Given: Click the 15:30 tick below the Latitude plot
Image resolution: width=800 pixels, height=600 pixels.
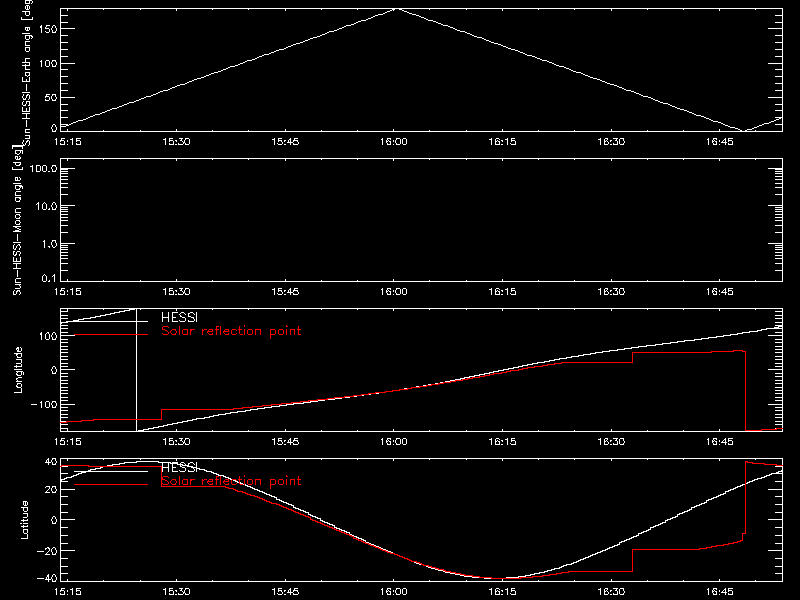Looking at the screenshot, I should coord(177,592).
